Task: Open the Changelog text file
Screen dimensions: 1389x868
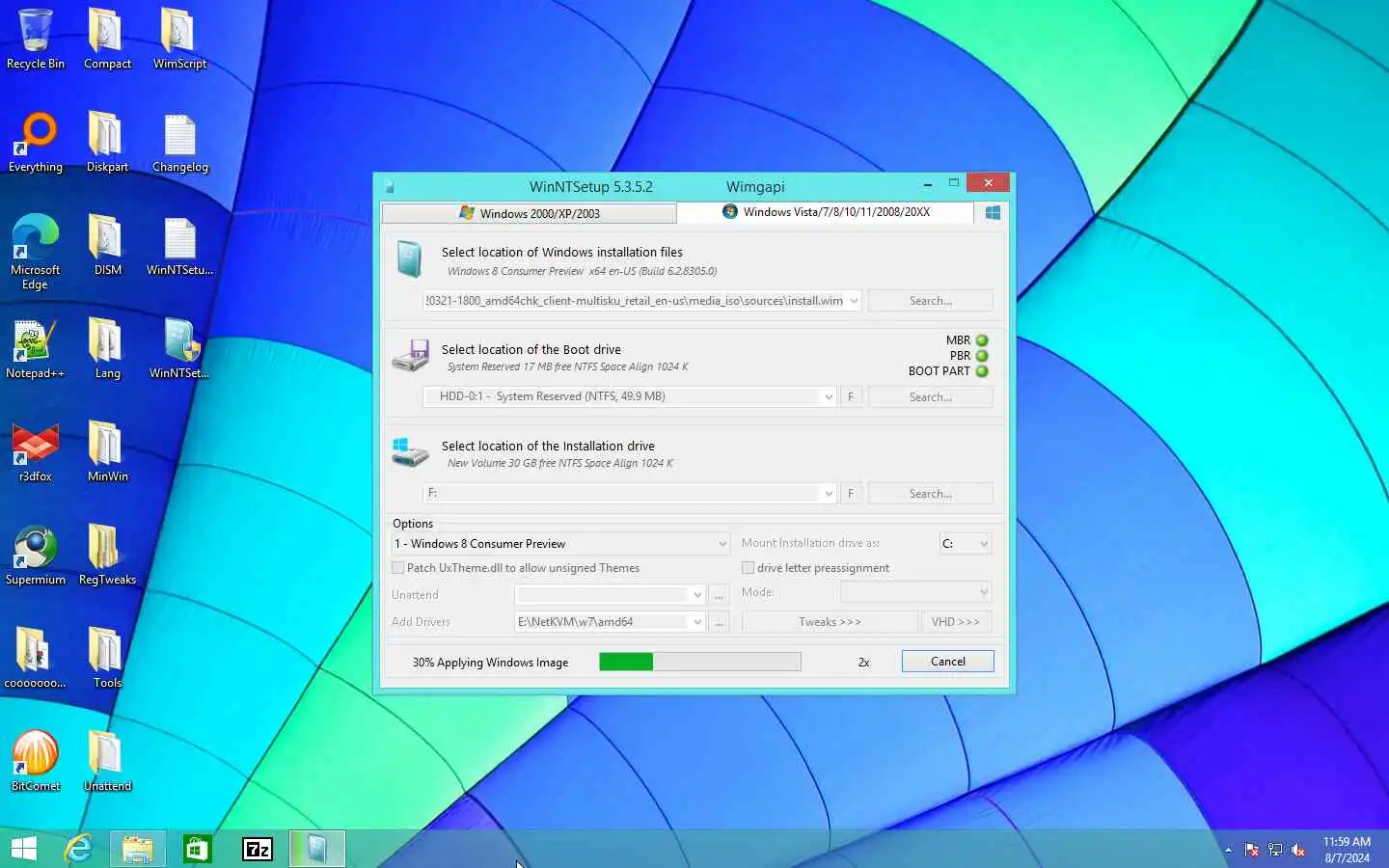Action: click(179, 142)
